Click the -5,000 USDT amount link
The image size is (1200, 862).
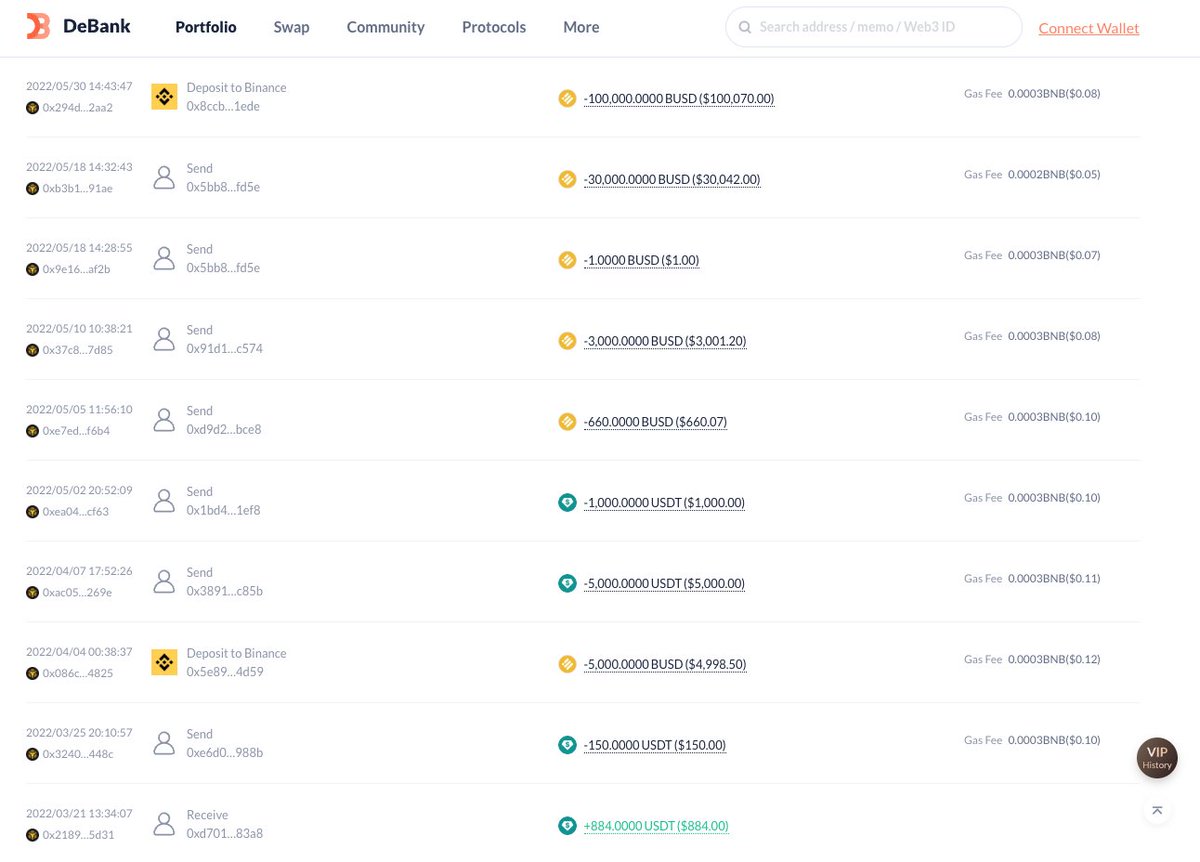click(x=664, y=583)
